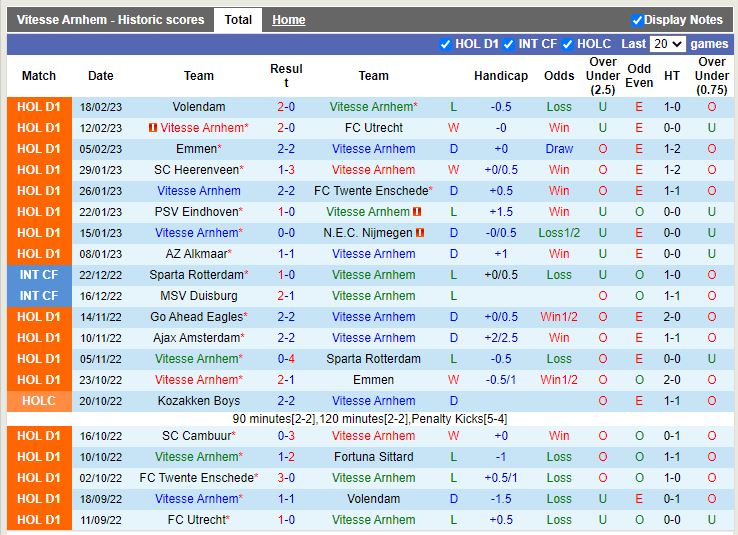Switch to the Total tab
Image resolution: width=738 pixels, height=535 pixels.
point(238,20)
